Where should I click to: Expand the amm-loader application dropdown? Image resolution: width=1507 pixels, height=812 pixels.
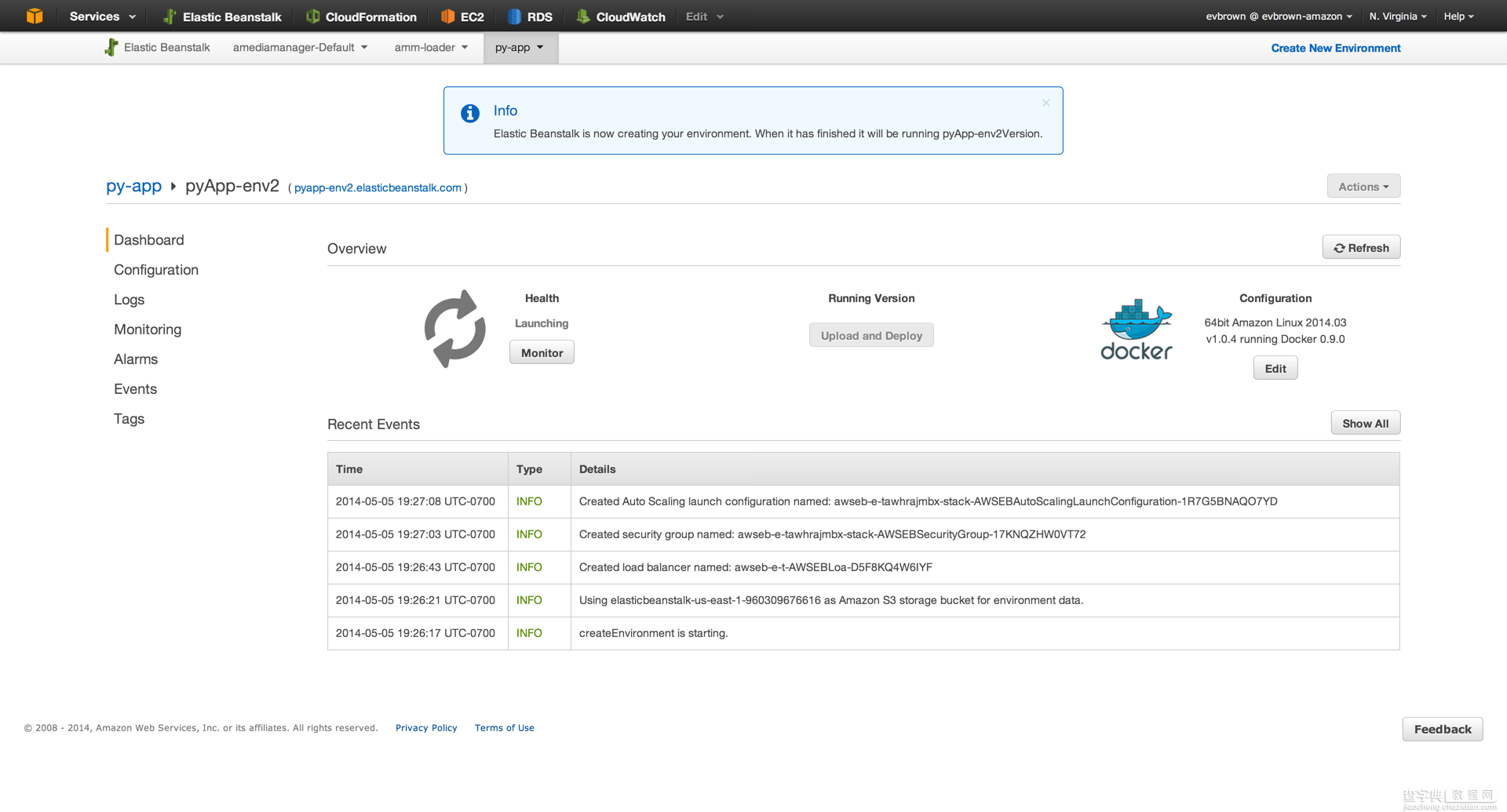(431, 47)
